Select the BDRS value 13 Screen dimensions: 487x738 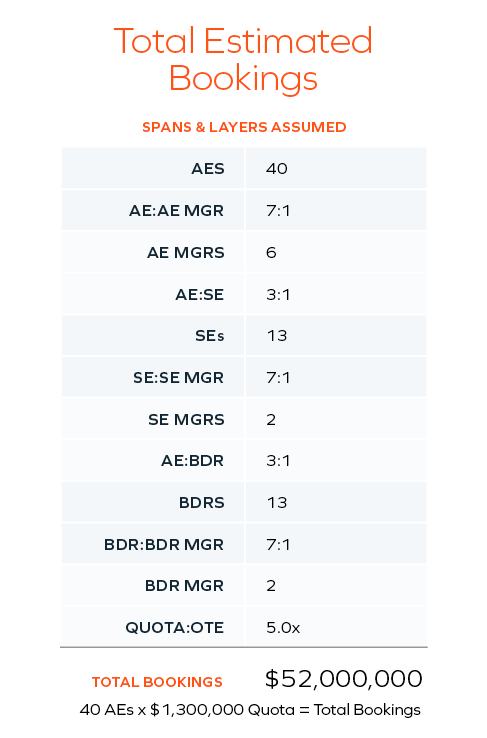pos(277,502)
